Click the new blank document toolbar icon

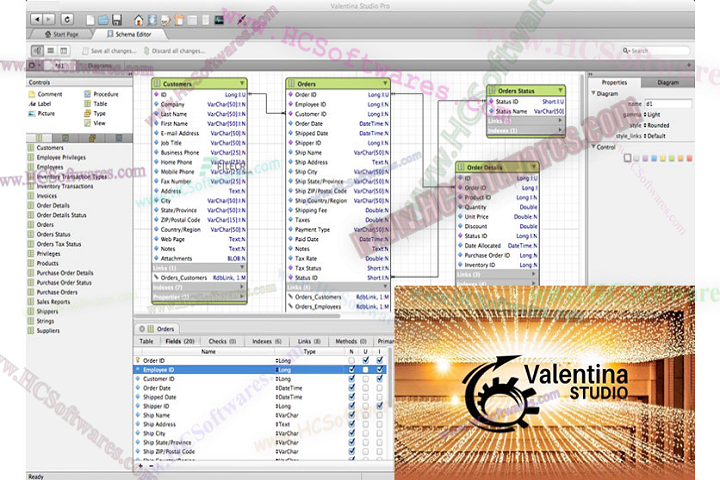90,20
